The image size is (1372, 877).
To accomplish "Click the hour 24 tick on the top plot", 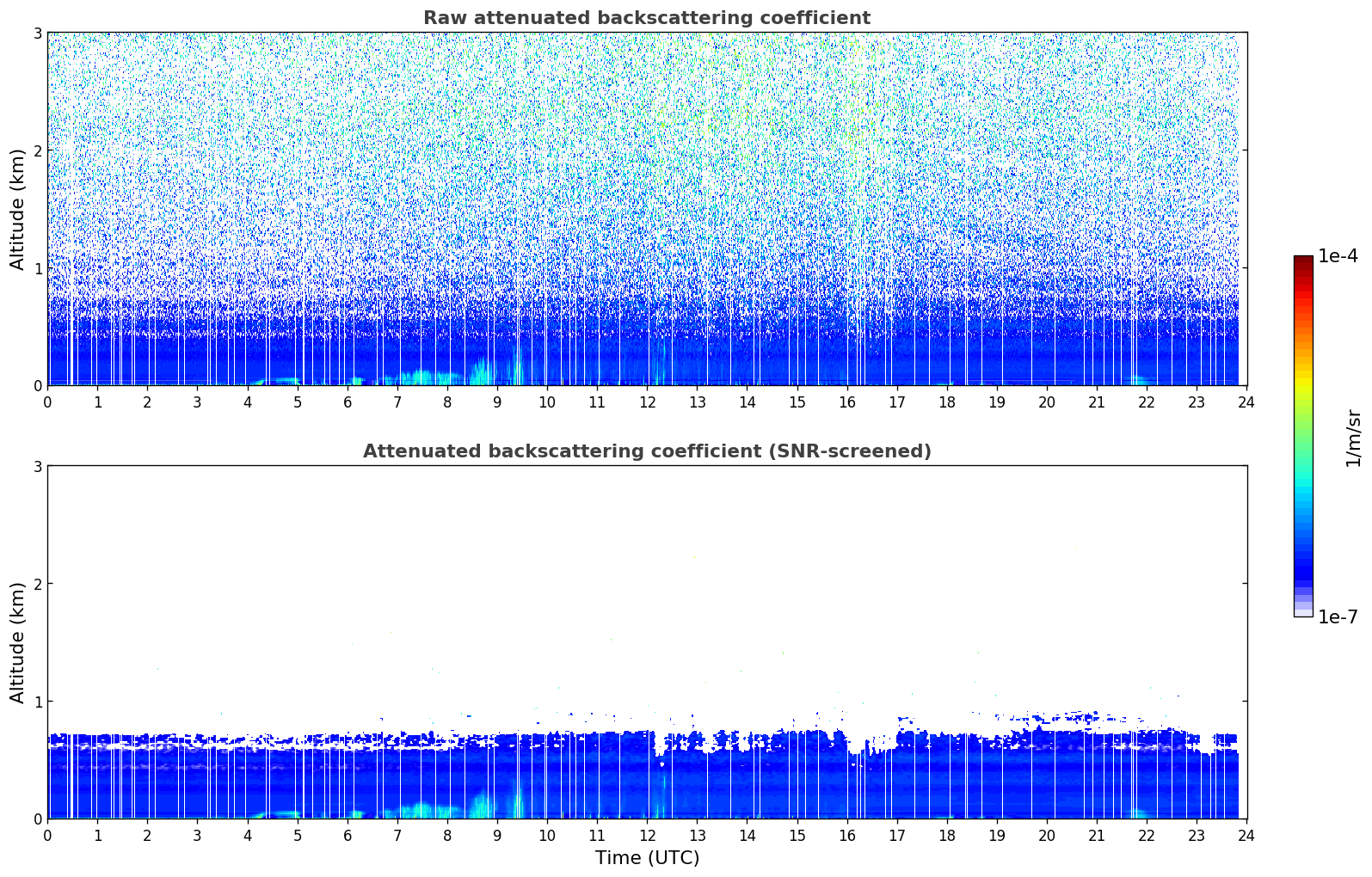I will (1246, 402).
